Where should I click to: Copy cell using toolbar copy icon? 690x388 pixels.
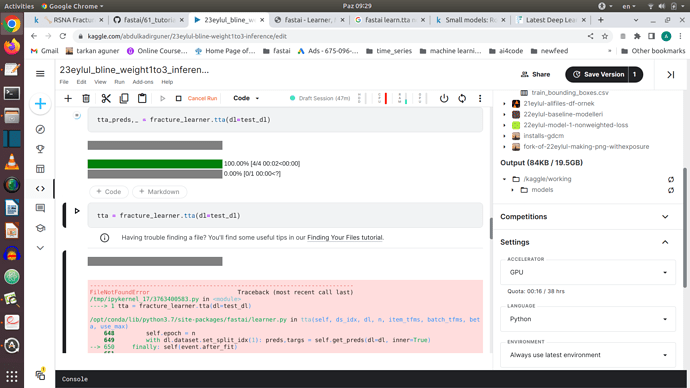pos(124,99)
